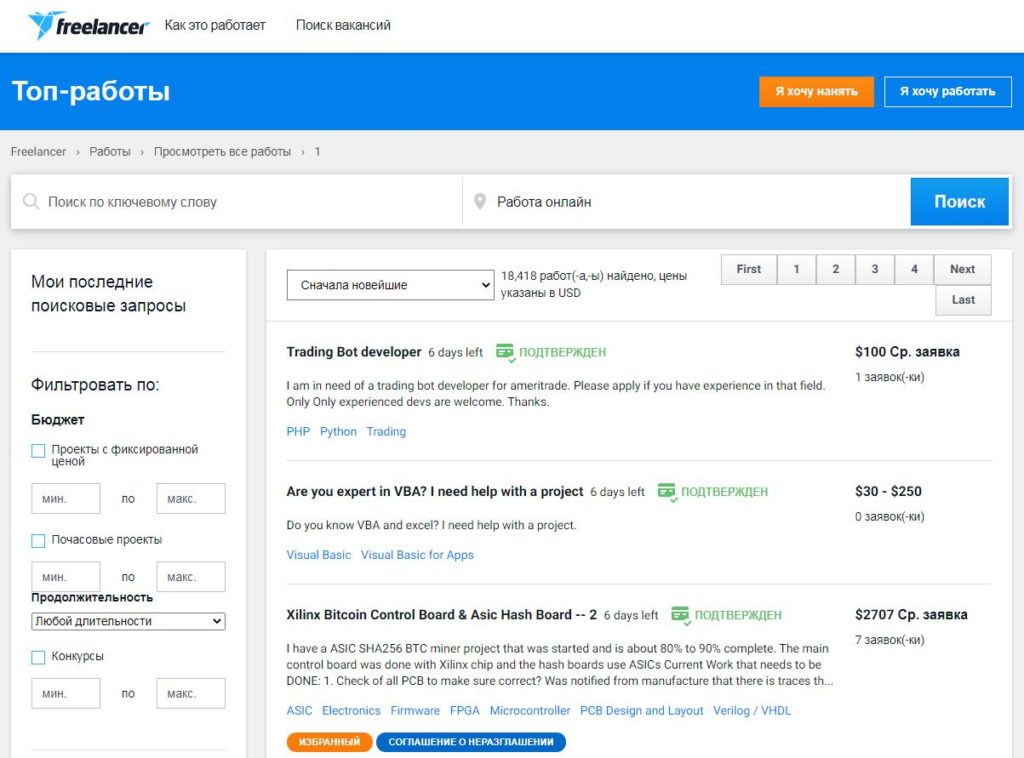Go to page 1 of results
Image resolution: width=1024 pixels, height=758 pixels.
click(x=796, y=269)
